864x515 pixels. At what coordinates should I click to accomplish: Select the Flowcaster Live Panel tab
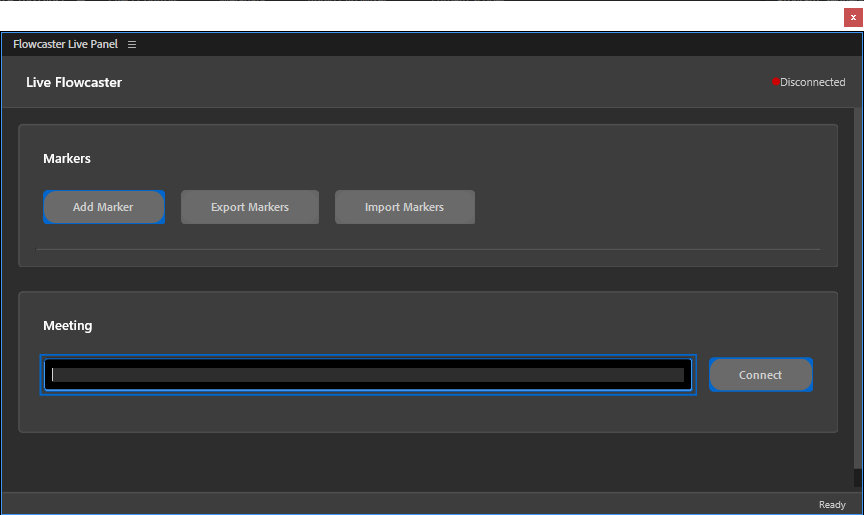pyautogui.click(x=65, y=45)
